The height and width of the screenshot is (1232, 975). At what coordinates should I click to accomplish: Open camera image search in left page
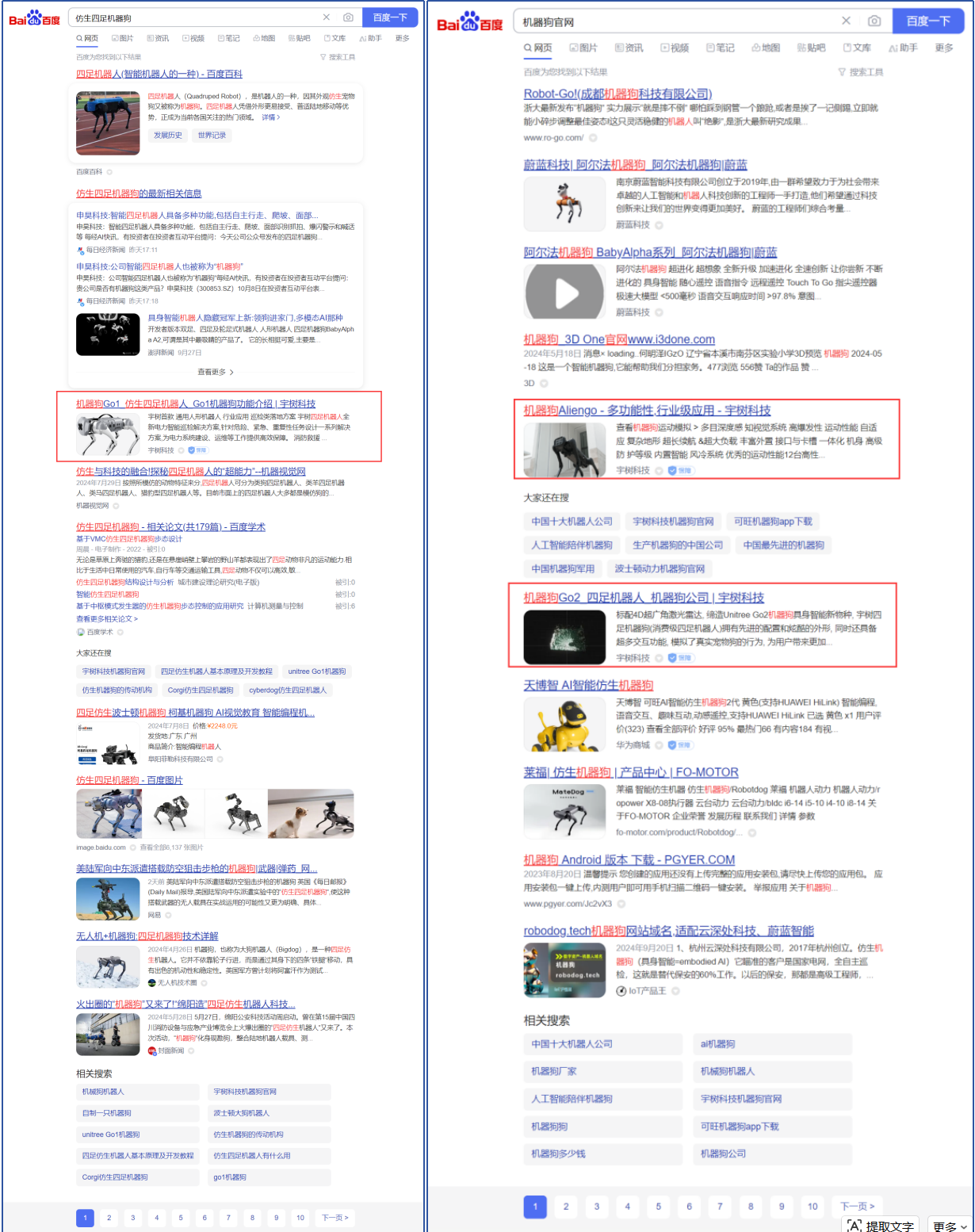tap(348, 17)
